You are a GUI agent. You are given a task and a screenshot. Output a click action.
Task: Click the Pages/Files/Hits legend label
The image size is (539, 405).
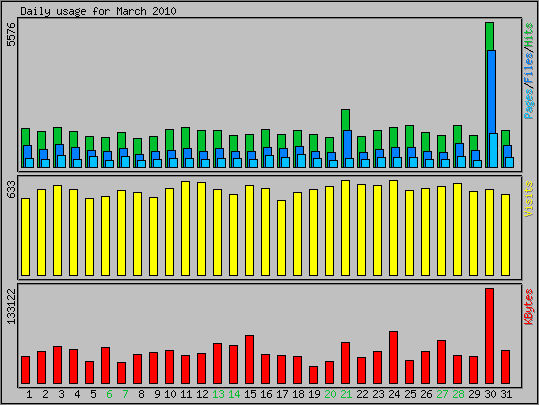click(x=529, y=71)
